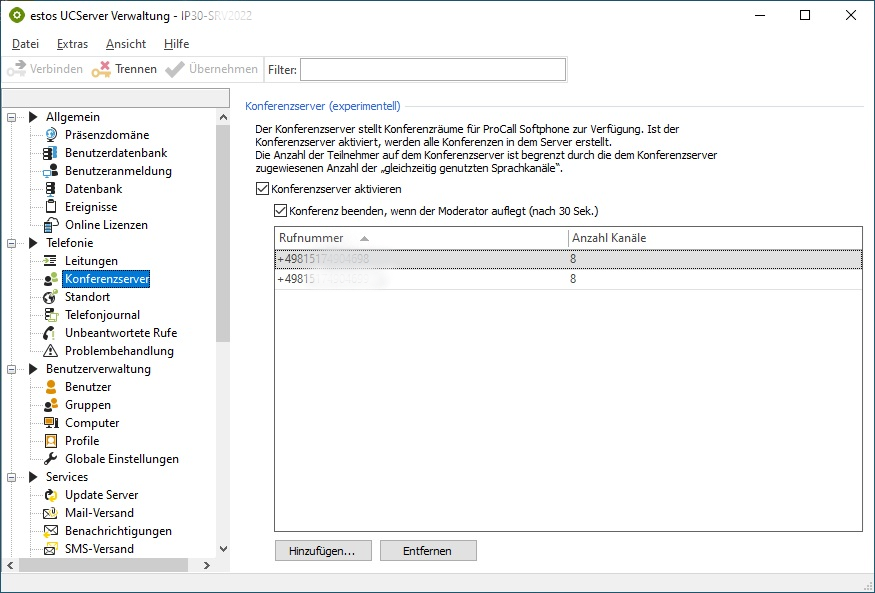Toggle Konferenz beenden wenn Moderator auflegt

(x=280, y=211)
